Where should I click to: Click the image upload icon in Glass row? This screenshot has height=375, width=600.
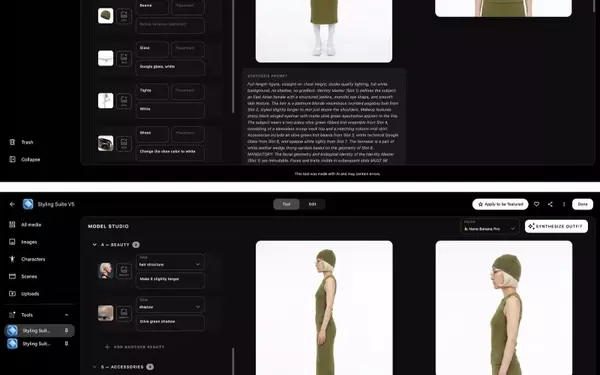tap(124, 59)
